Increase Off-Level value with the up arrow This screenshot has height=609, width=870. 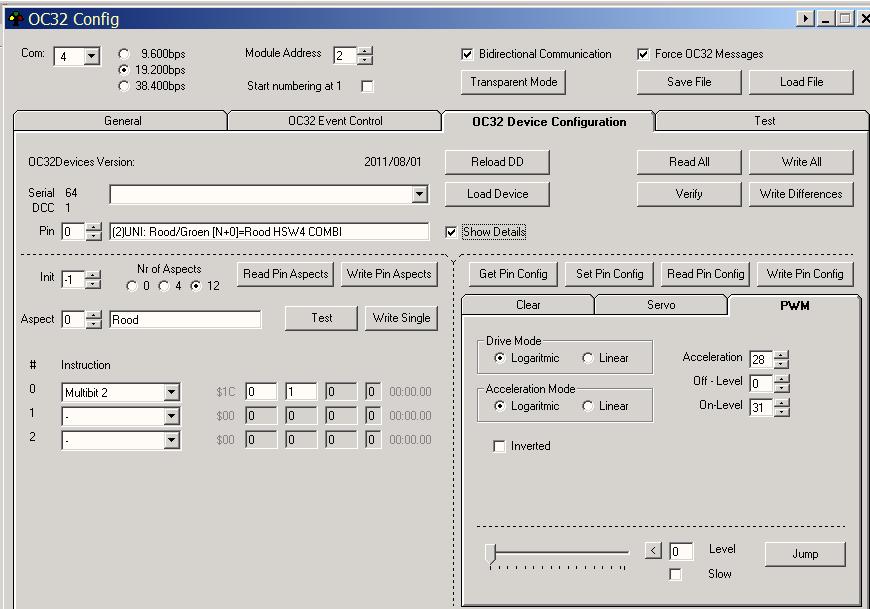coord(782,378)
